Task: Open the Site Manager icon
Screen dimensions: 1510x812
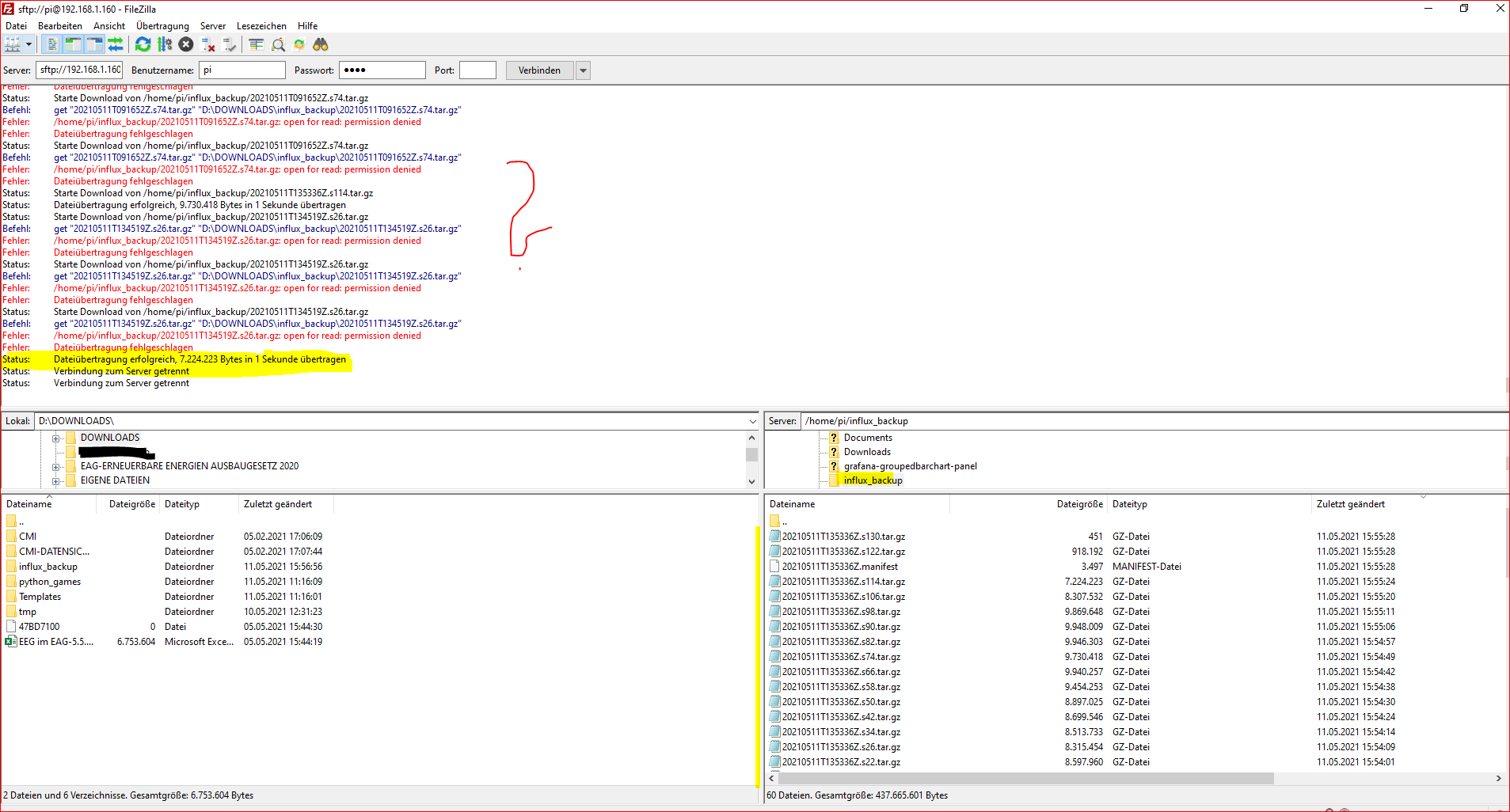Action: click(x=13, y=44)
